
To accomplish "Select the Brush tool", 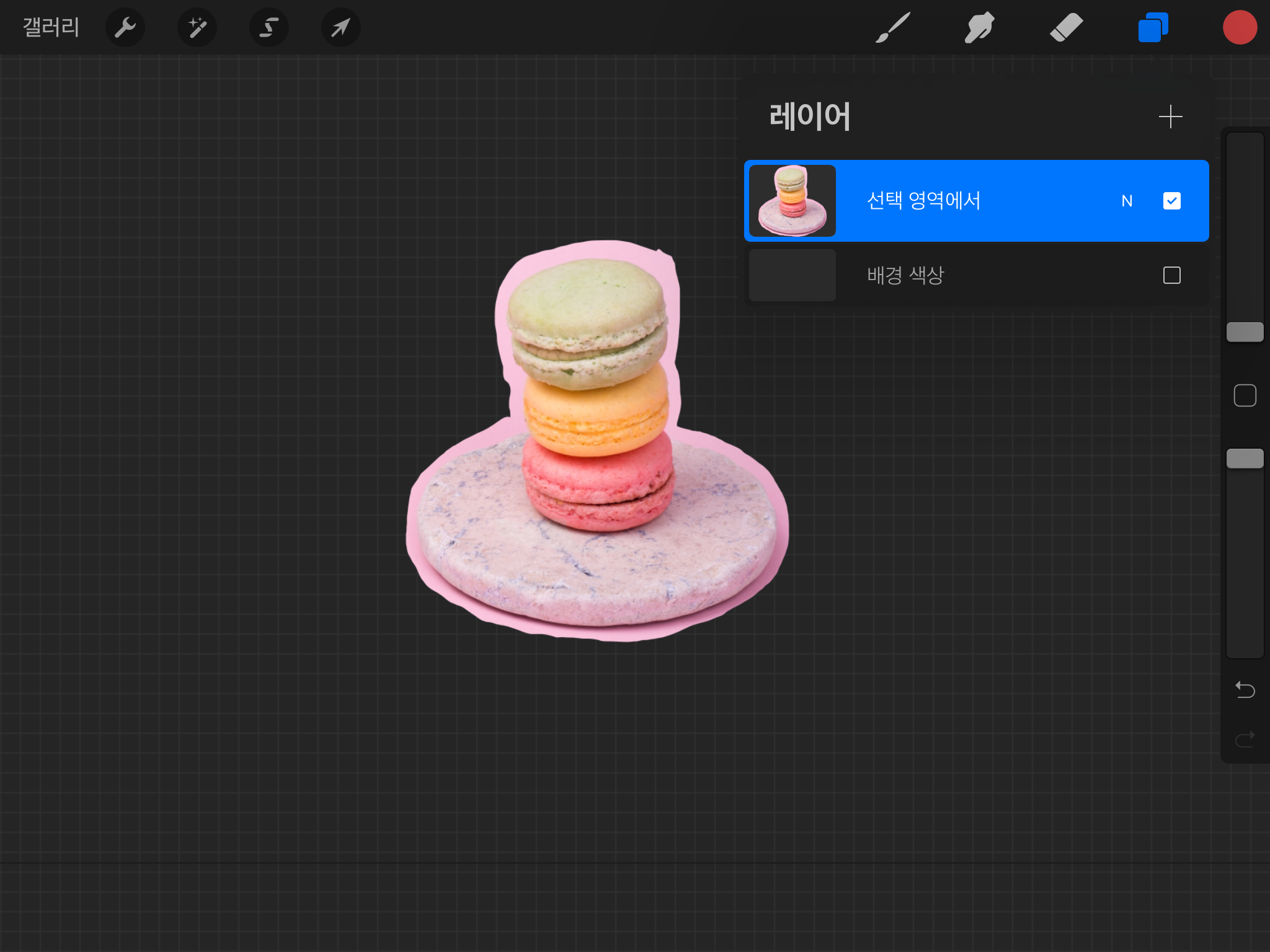I will point(893,28).
